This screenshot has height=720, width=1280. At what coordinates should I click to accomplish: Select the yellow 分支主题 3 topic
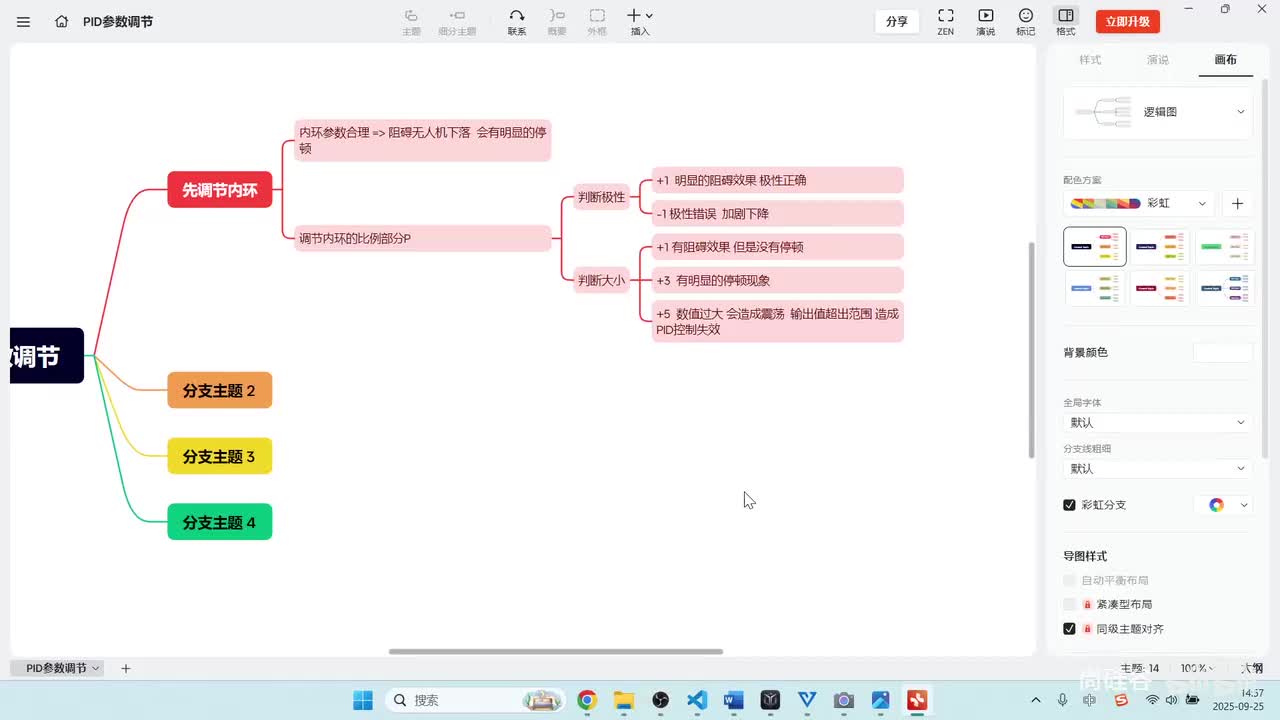220,457
